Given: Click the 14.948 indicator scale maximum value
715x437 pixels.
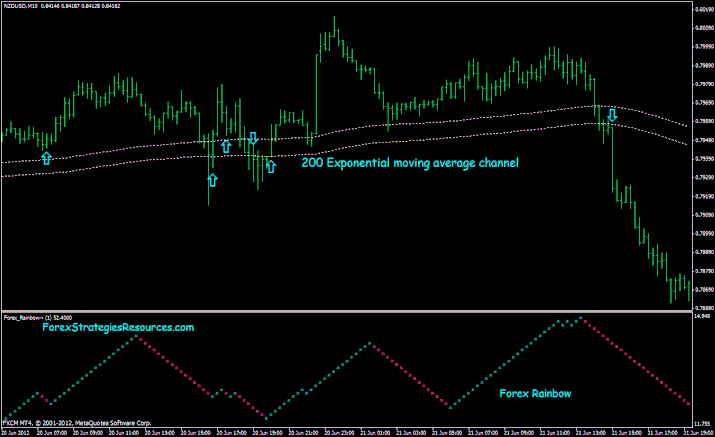Looking at the screenshot, I should tap(703, 316).
